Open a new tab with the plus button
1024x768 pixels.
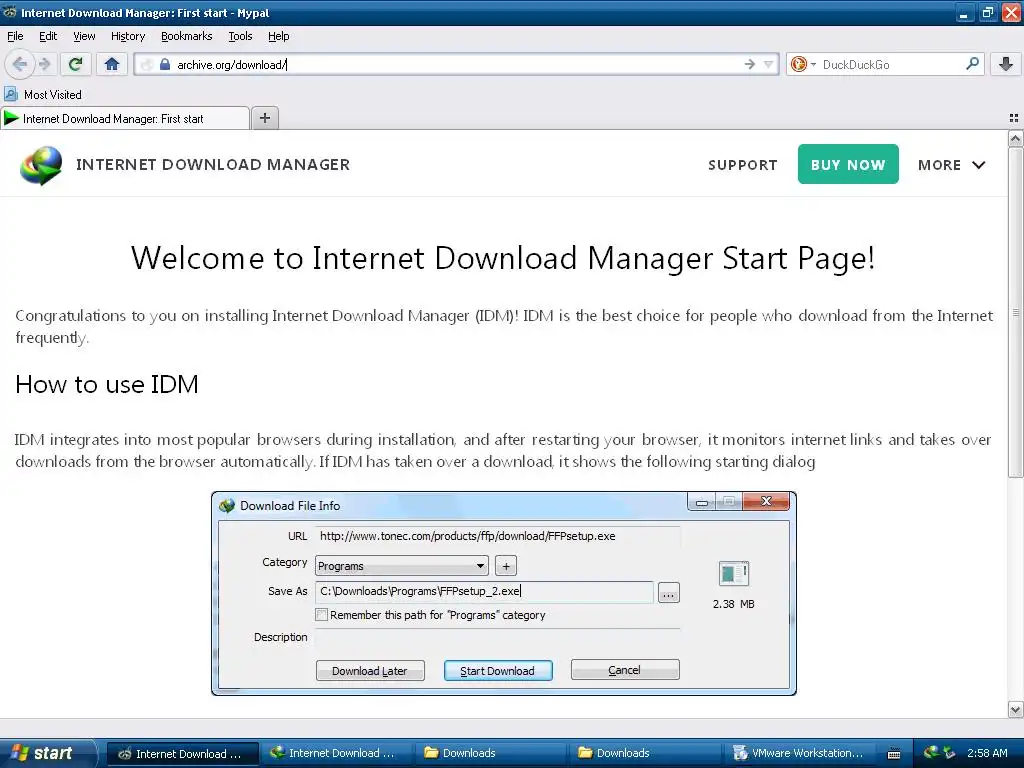(x=264, y=118)
